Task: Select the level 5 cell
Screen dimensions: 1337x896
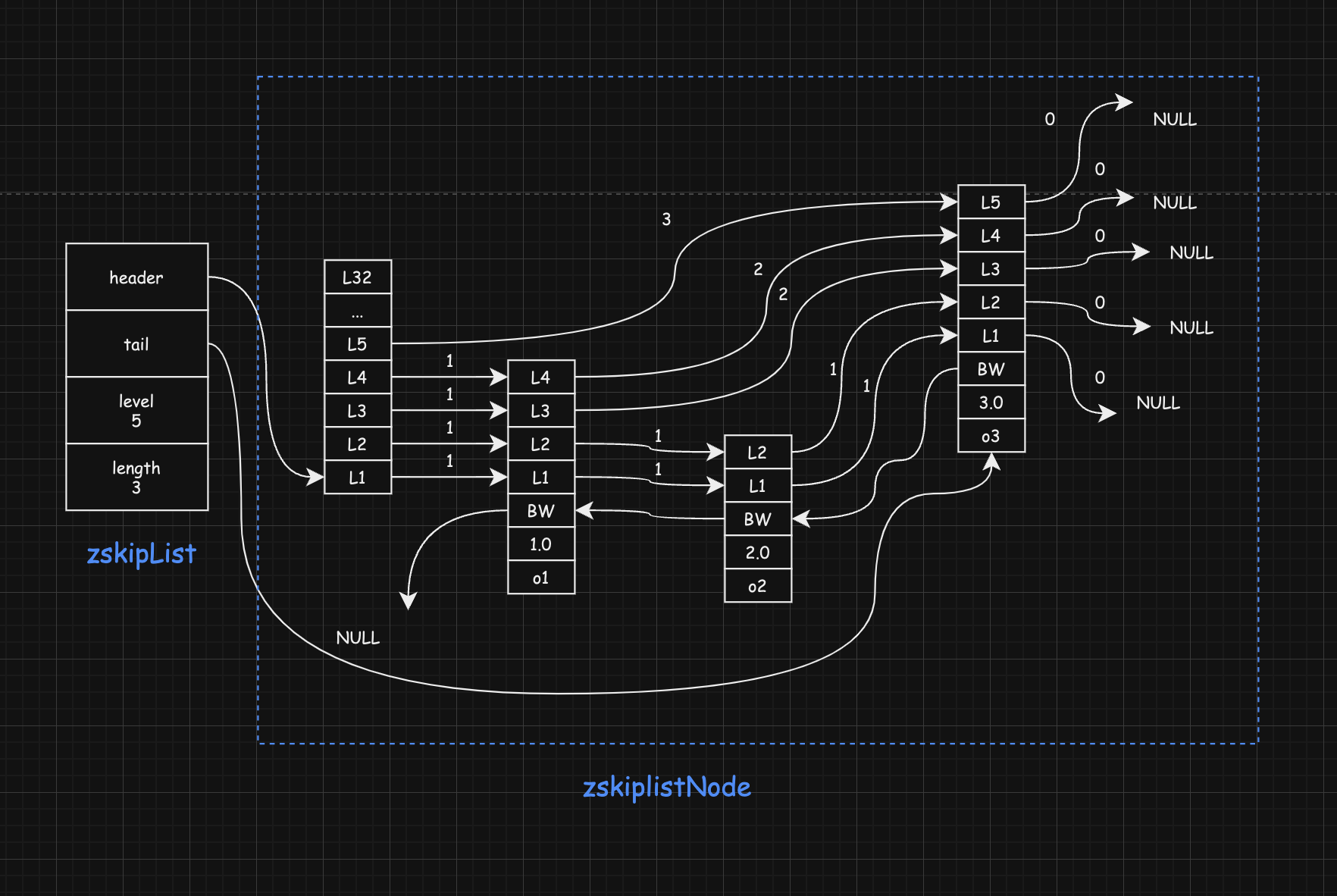Action: tap(136, 411)
